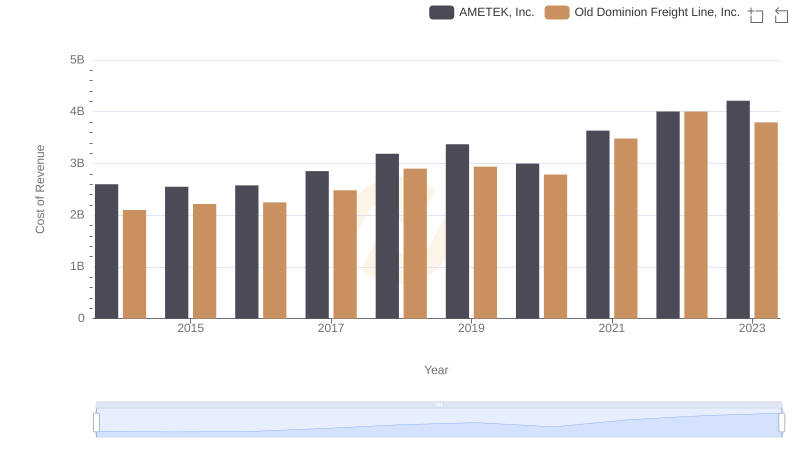Screen dimensions: 800x461
Task: Select the Old Dominion bar for 2016
Action: click(274, 261)
